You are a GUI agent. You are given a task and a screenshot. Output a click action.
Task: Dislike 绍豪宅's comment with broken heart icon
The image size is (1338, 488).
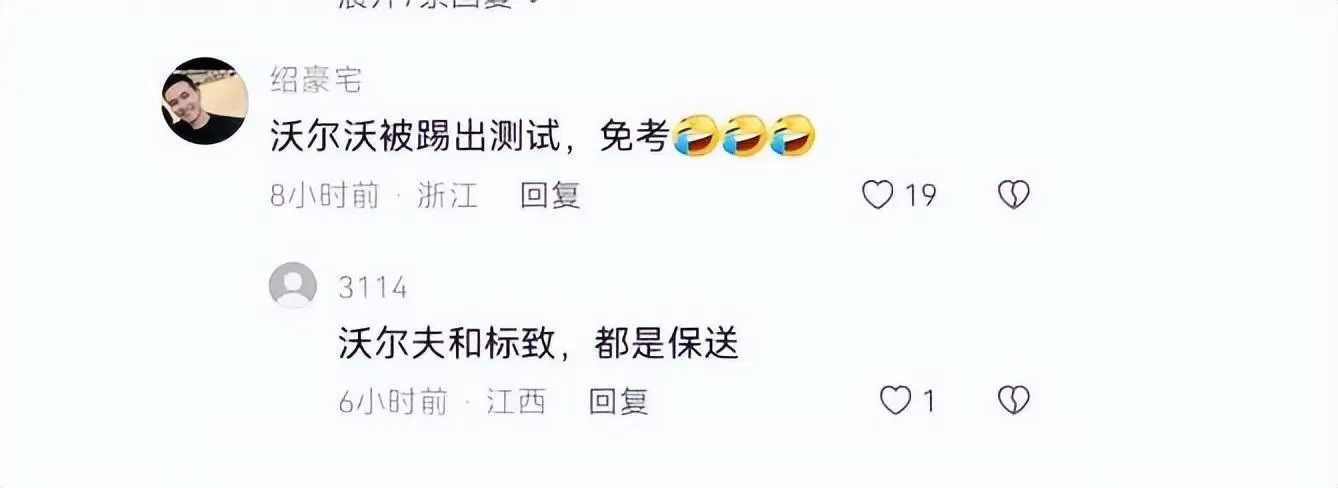click(1013, 195)
